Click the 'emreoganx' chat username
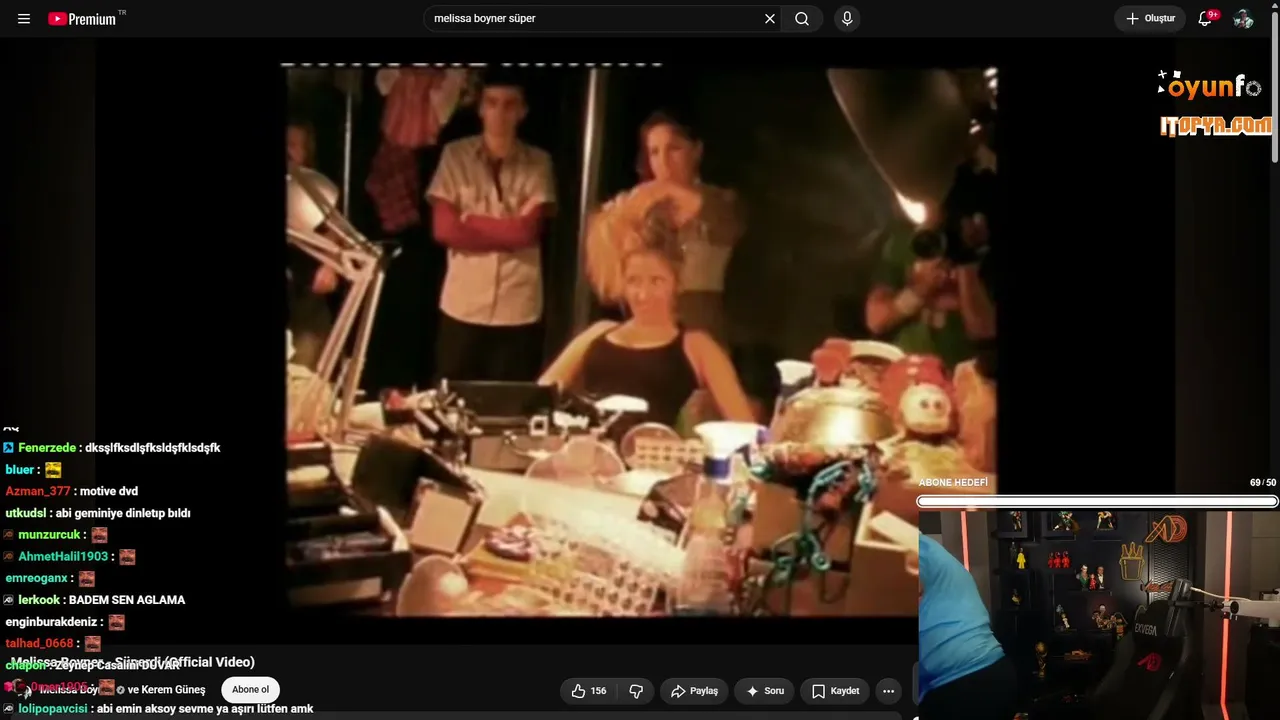This screenshot has height=720, width=1280. click(x=37, y=578)
